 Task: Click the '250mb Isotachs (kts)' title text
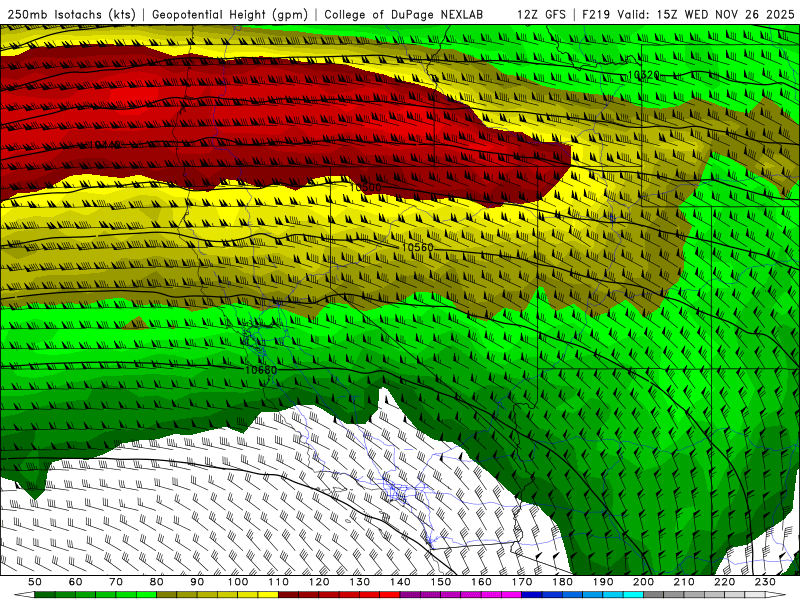click(x=71, y=15)
